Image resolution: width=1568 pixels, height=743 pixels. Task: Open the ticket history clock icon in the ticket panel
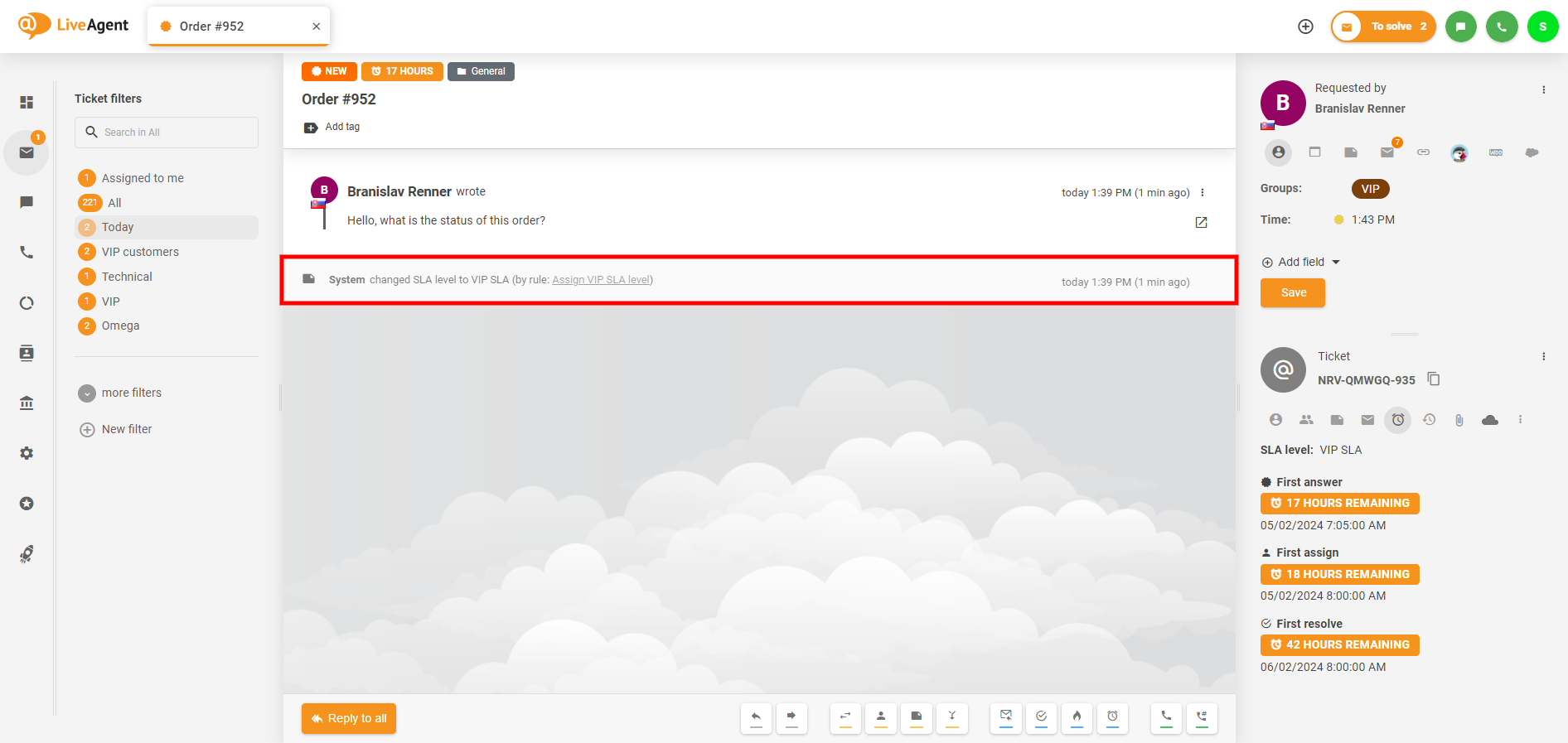(x=1429, y=420)
